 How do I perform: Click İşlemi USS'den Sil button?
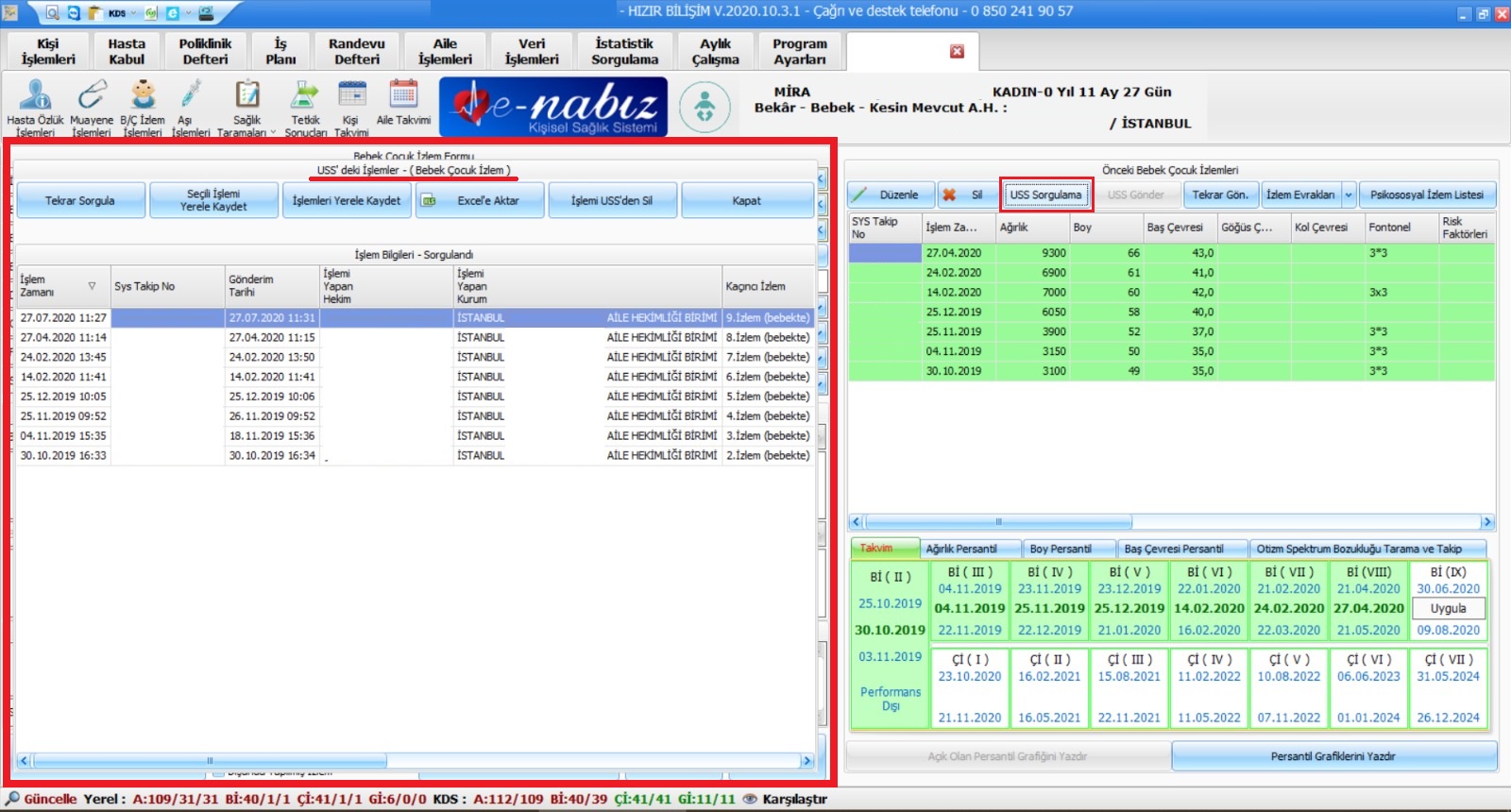[x=612, y=200]
